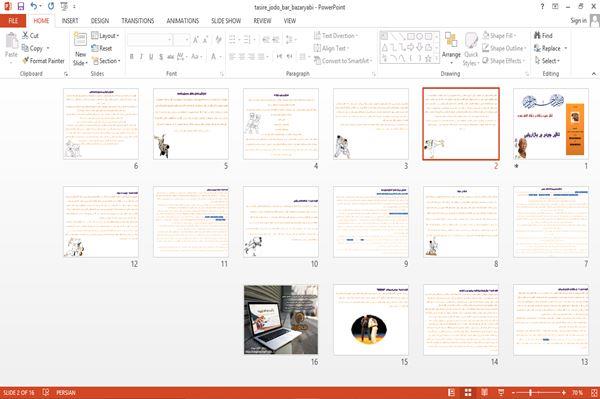Screen dimensions: 600x399
Task: Activate the Format Painter brush
Action: coord(43,61)
